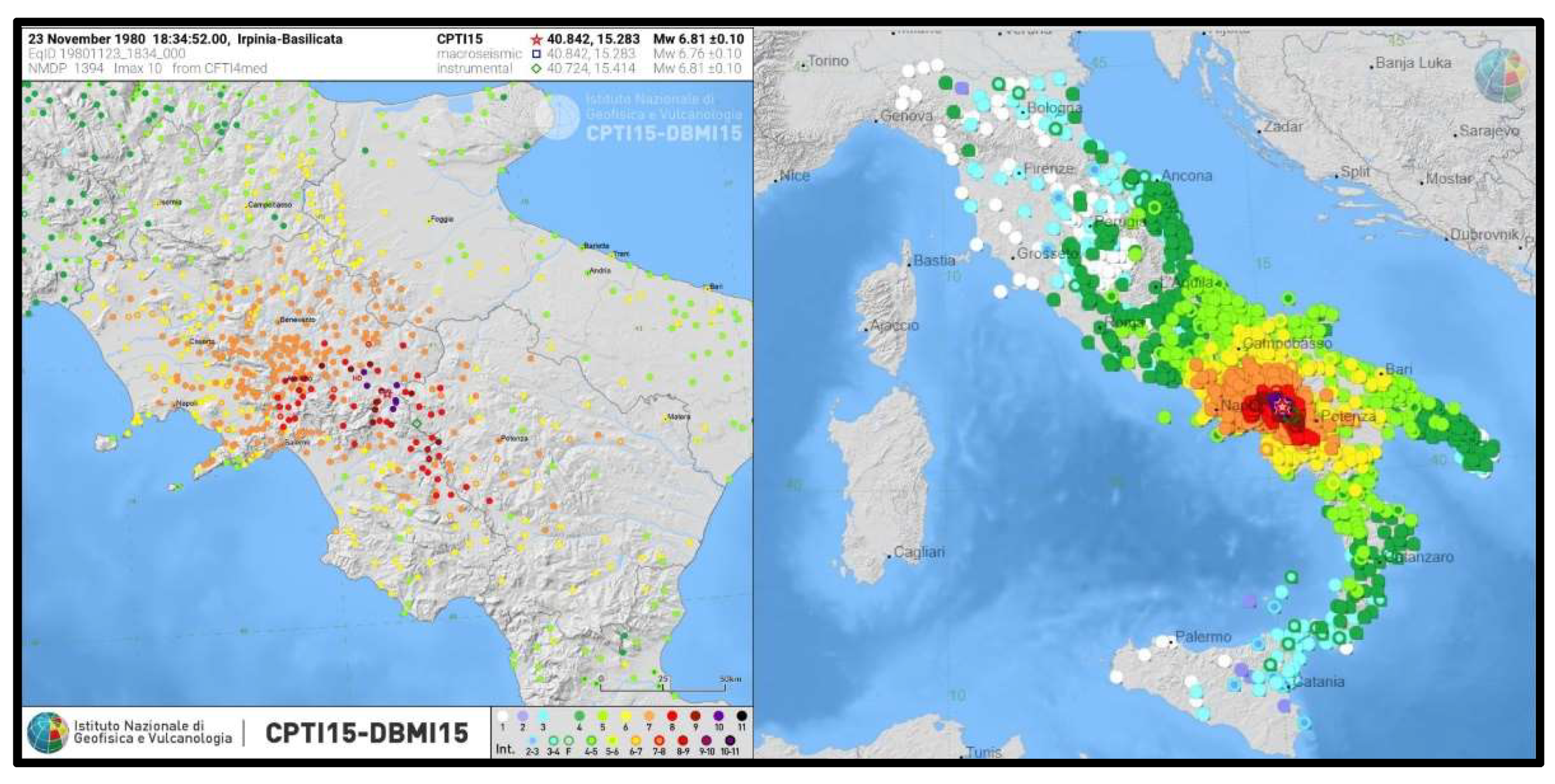
Task: Select the orange intensity 7 legend dot
Action: click(649, 716)
